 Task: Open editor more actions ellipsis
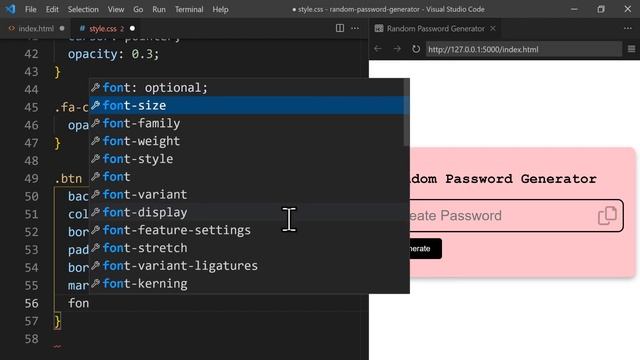(355, 28)
